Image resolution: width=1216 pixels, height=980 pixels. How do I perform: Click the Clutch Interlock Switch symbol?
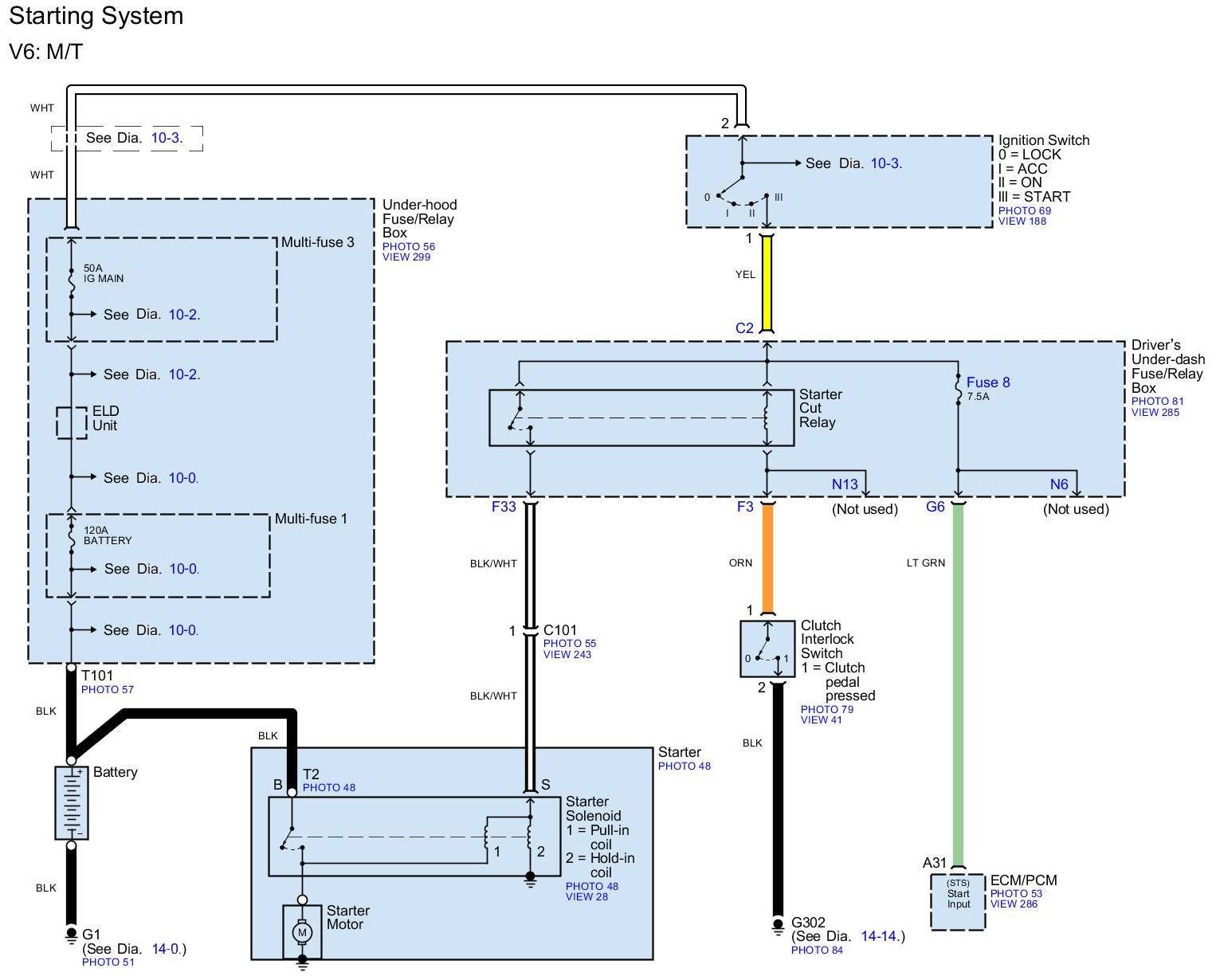tap(767, 649)
